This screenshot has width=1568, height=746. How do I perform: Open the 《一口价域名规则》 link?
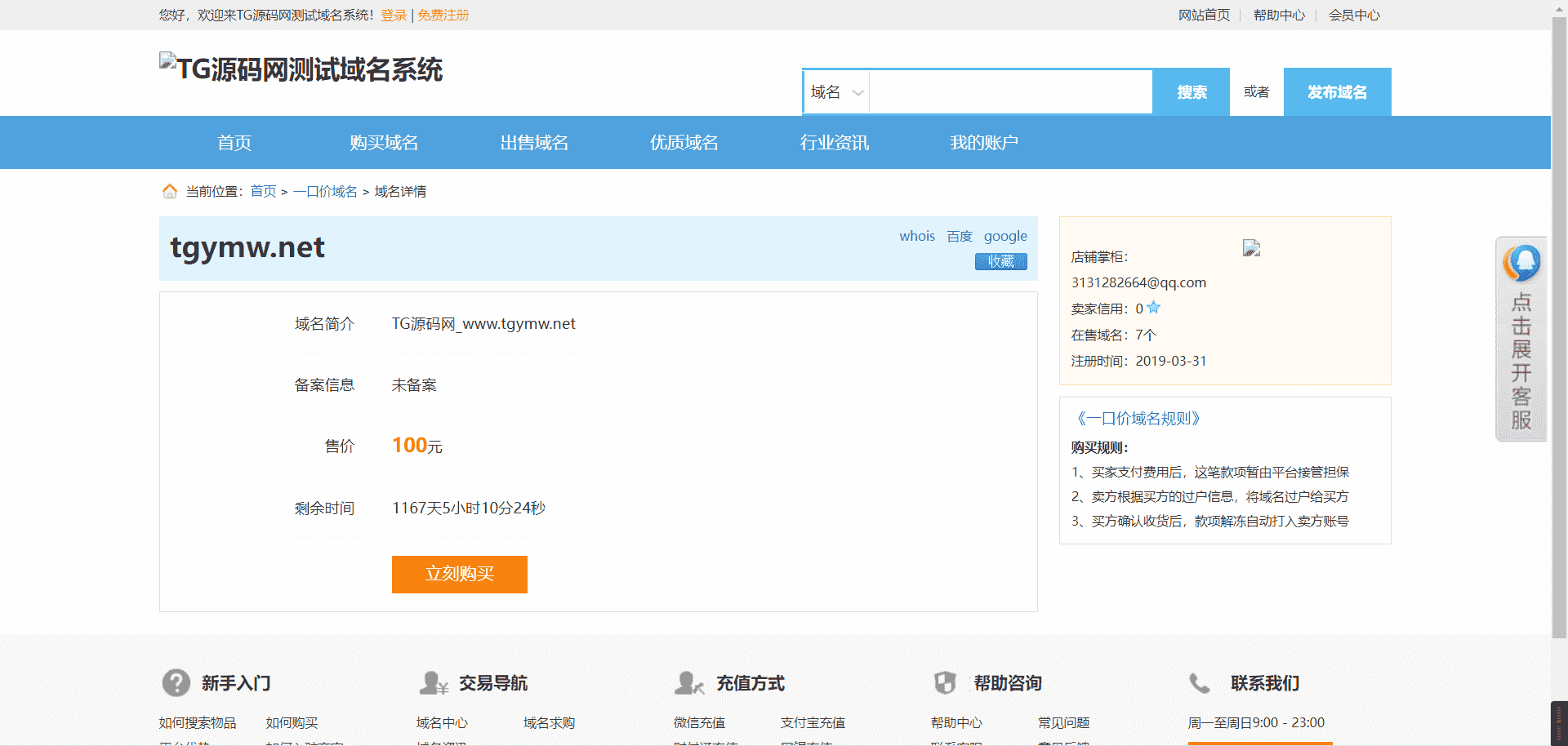tap(1138, 419)
